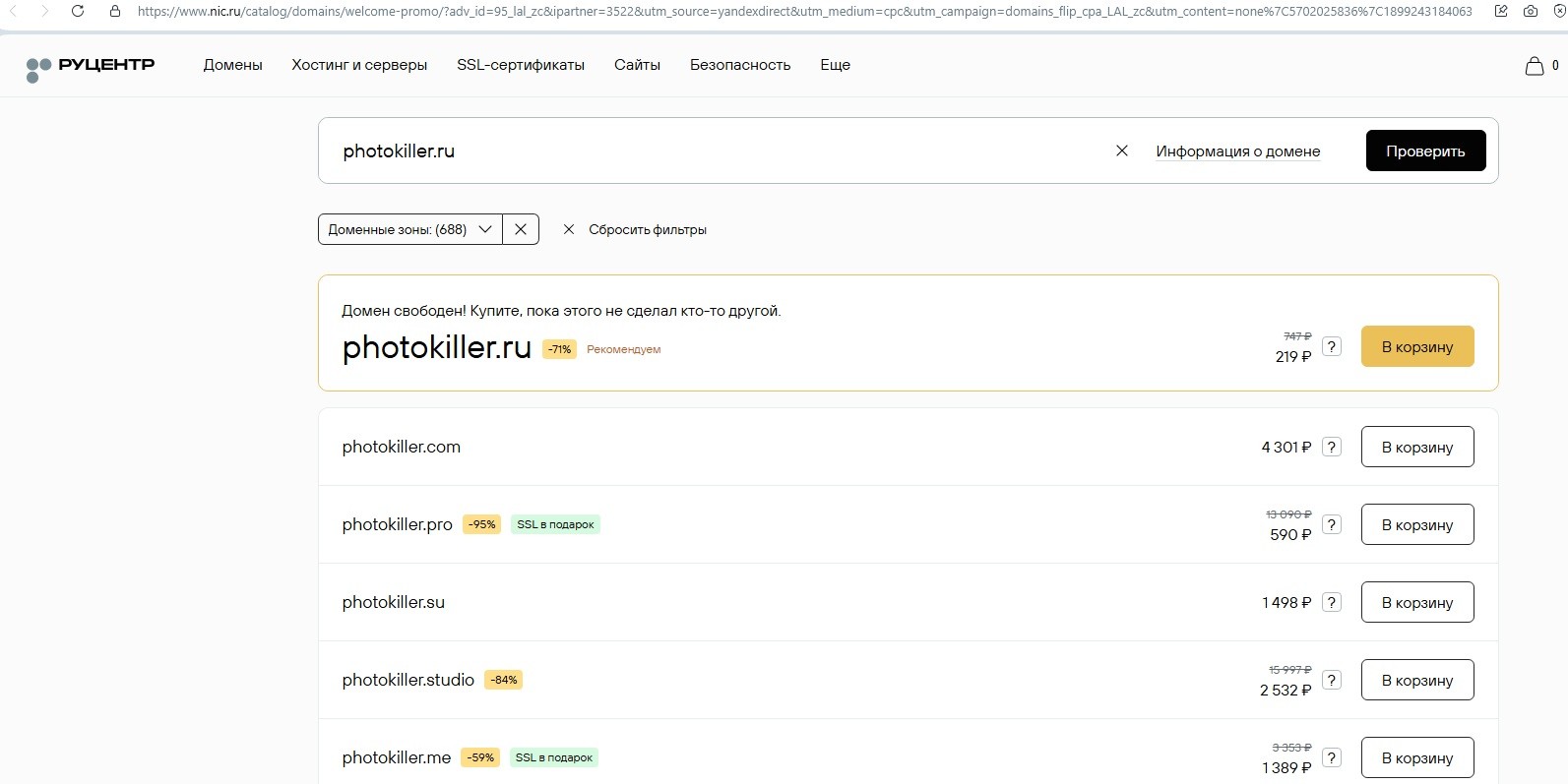The height and width of the screenshot is (784, 1568).
Task: Click the 2 532 ₽ price
Action: [1286, 691]
